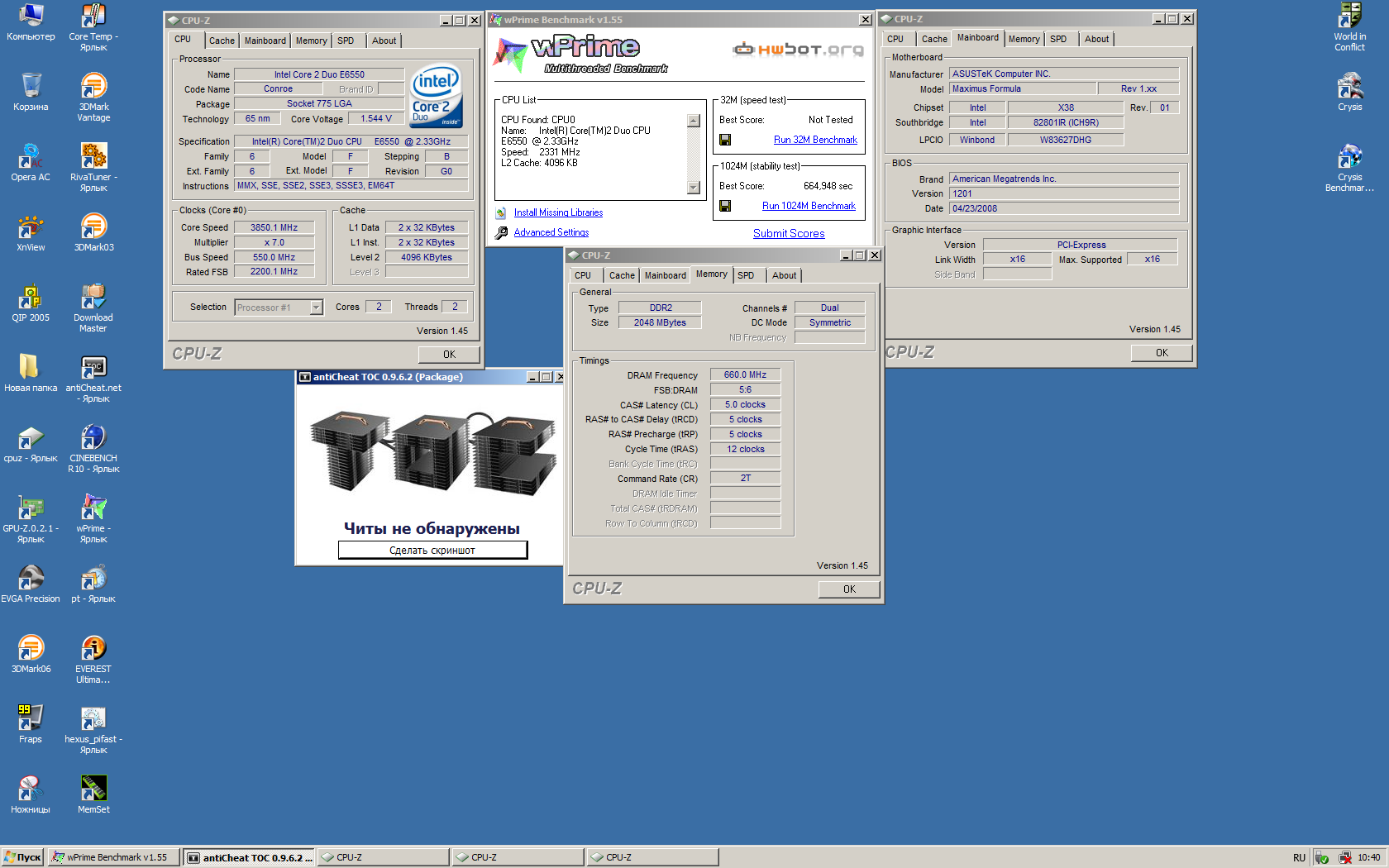The width and height of the screenshot is (1389, 868).
Task: Click the 32M Best Score save floppy icon
Action: tap(725, 140)
